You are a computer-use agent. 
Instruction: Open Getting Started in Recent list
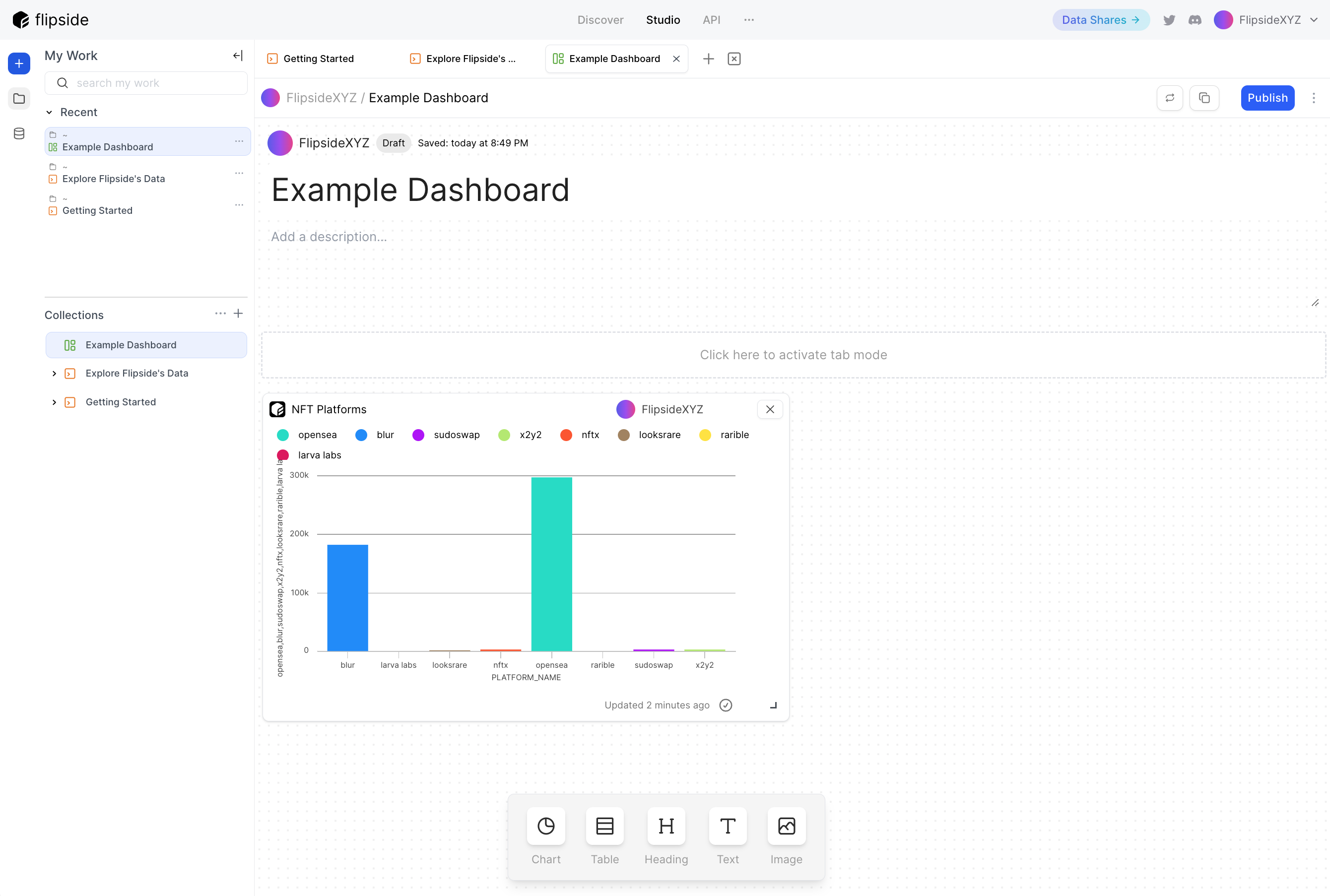point(147,204)
